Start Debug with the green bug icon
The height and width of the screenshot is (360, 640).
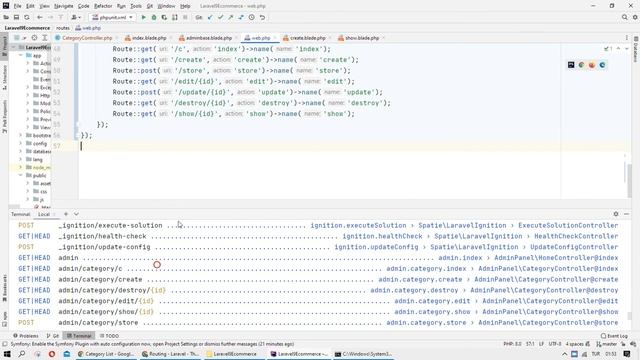point(154,18)
